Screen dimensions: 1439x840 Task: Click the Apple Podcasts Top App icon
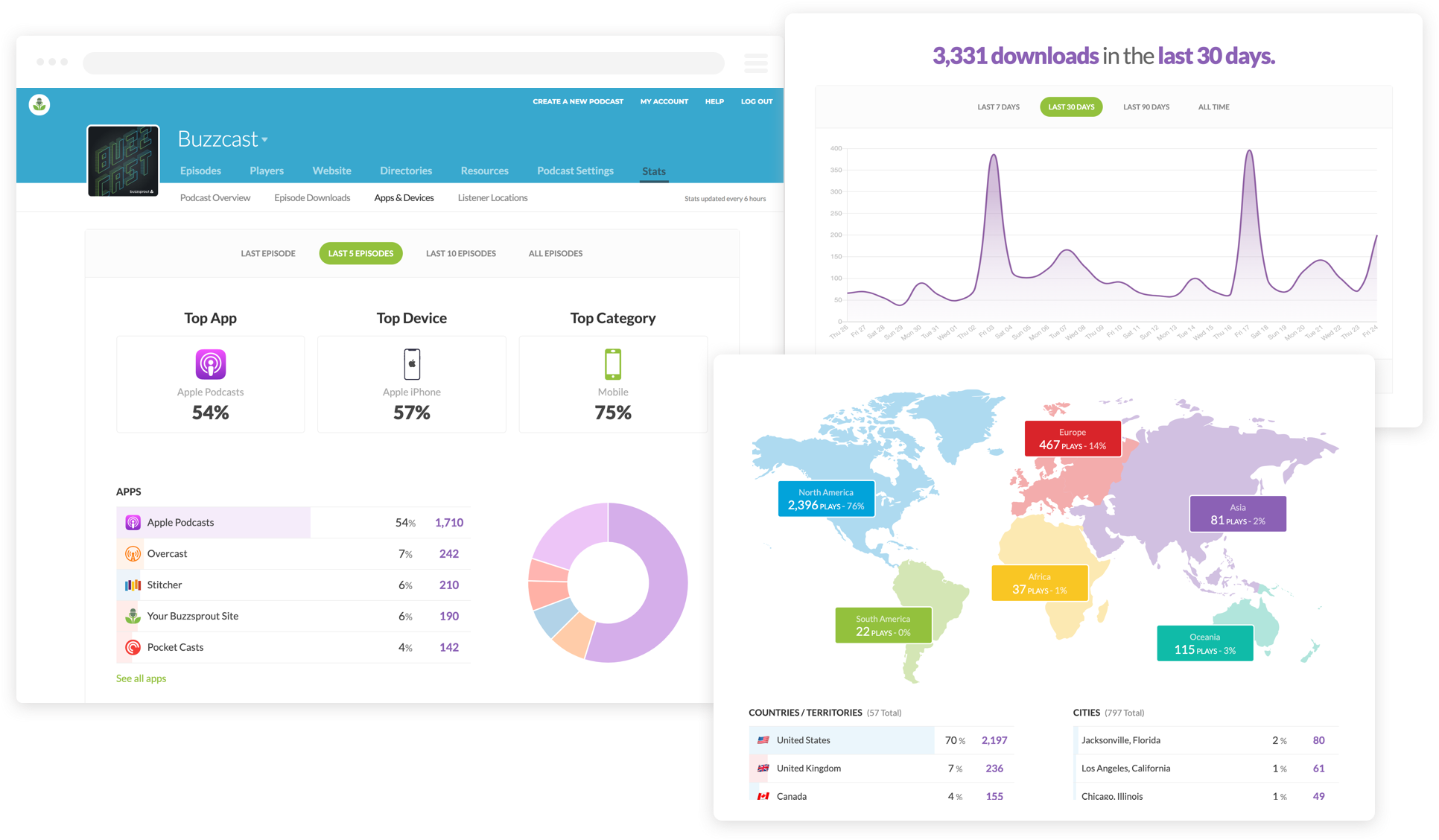(x=211, y=364)
